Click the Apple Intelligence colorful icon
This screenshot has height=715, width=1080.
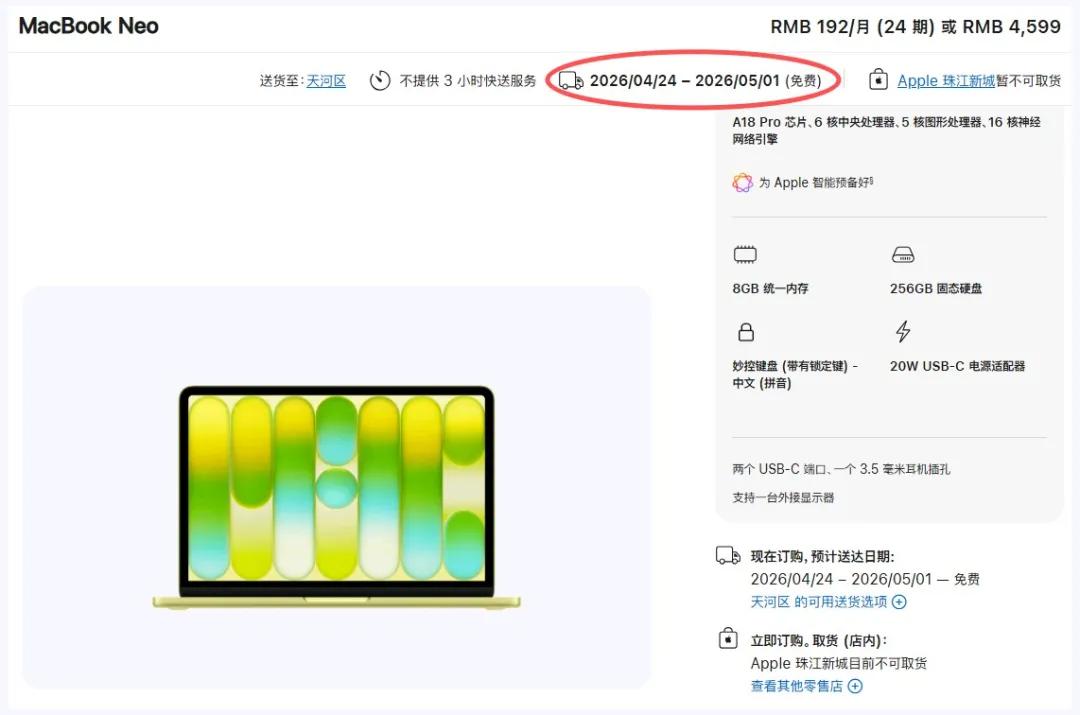click(x=742, y=183)
